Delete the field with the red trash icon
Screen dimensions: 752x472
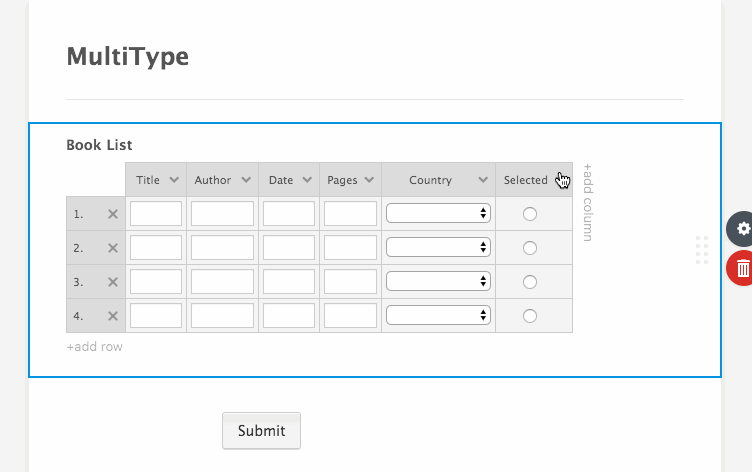742,268
